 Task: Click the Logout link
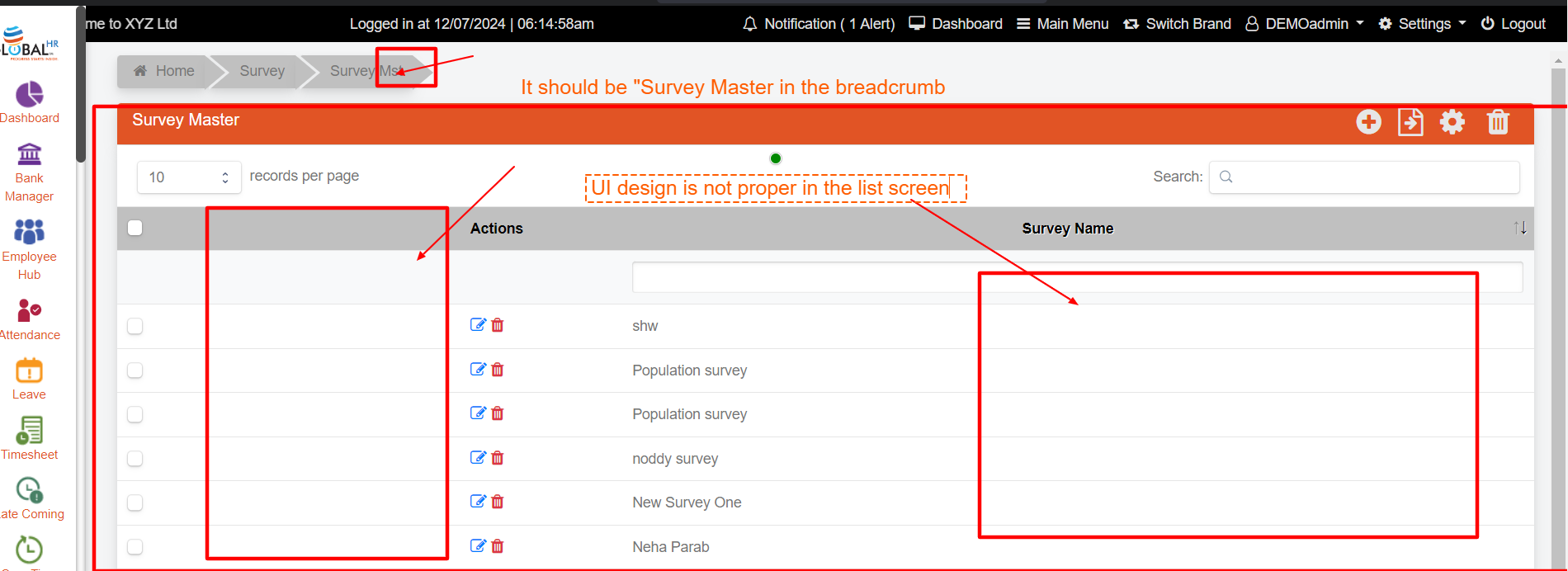[x=1513, y=24]
